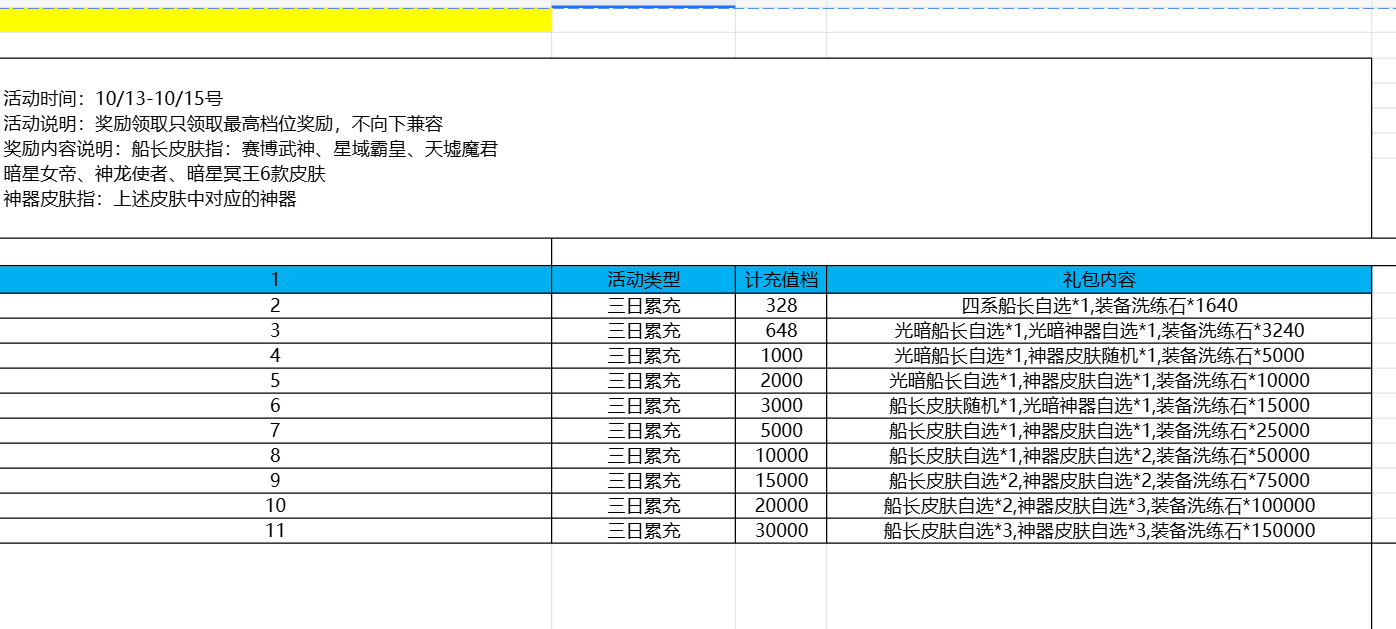Click the recharge tier cell showing 5000
The image size is (1396, 629).
[781, 431]
